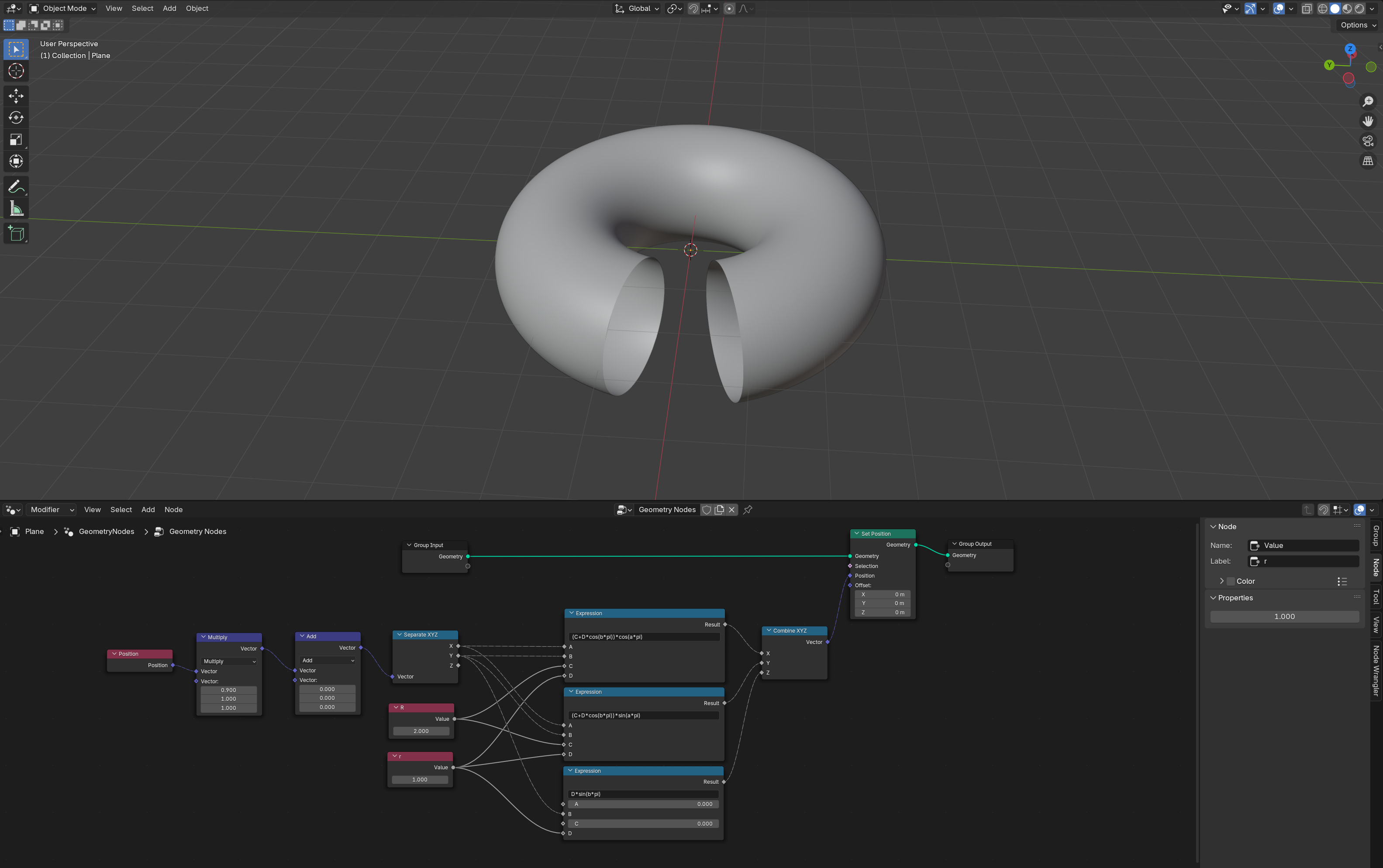Activate the Move tool
1383x868 pixels.
point(16,95)
